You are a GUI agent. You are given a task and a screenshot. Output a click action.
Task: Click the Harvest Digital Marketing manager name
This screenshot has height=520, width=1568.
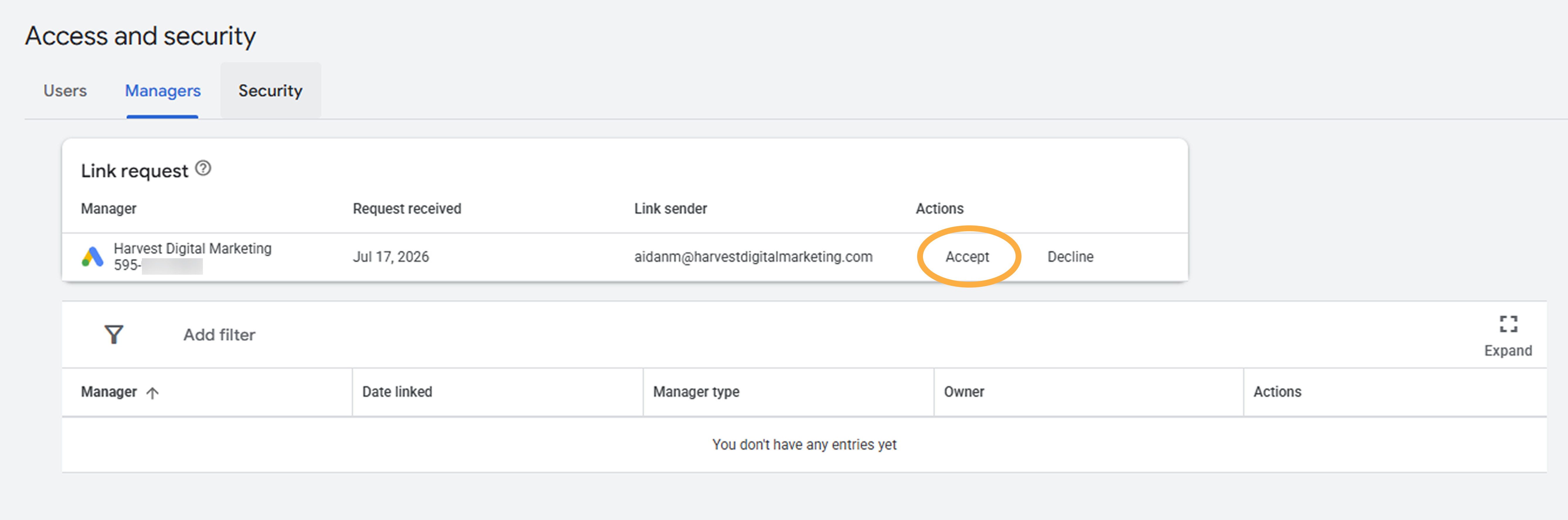coord(192,249)
